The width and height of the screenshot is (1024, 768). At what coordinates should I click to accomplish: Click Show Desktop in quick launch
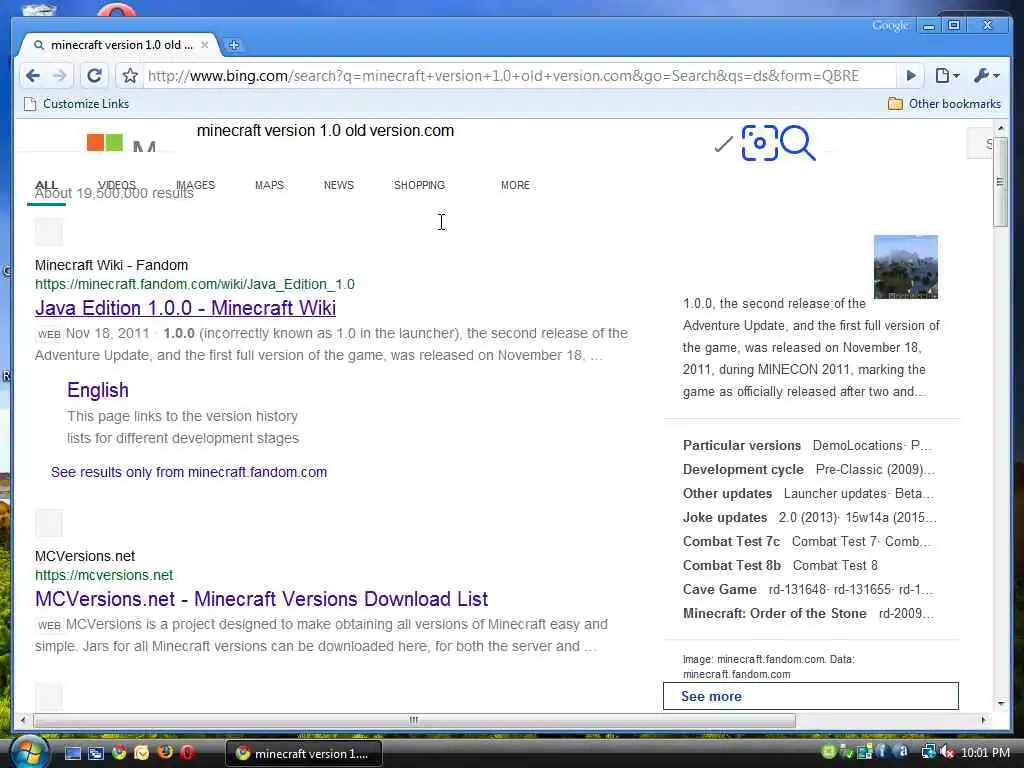(72, 753)
